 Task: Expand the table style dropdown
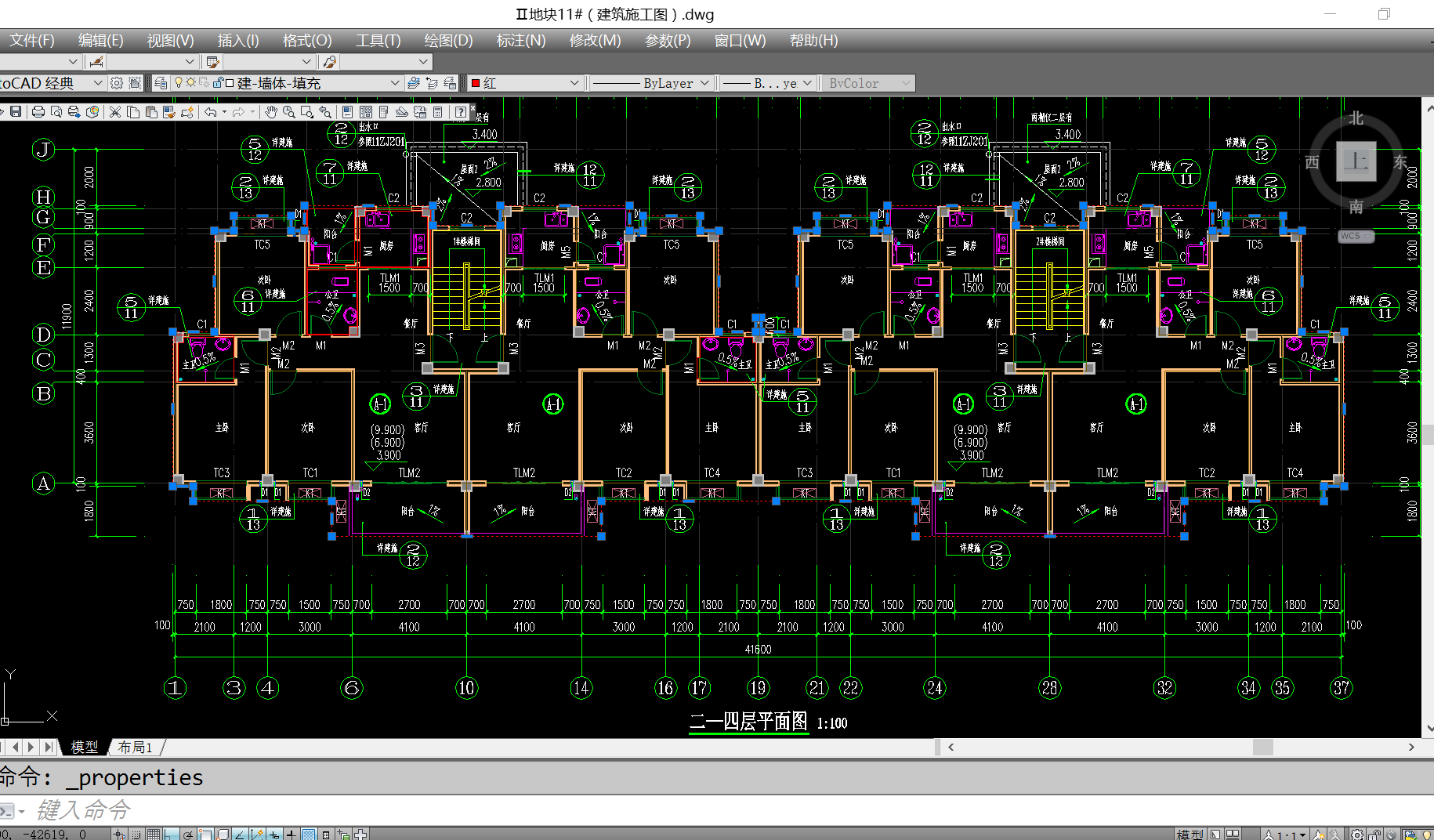[x=306, y=62]
